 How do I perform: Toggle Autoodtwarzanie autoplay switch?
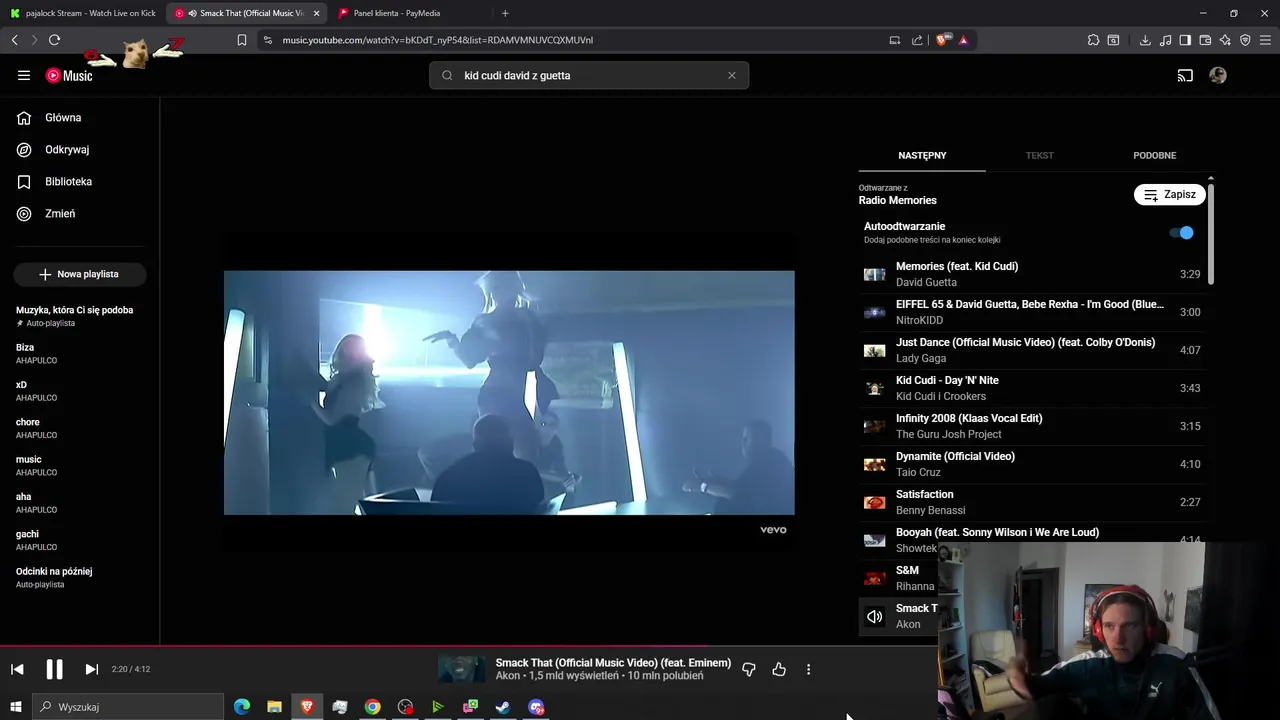click(1182, 233)
